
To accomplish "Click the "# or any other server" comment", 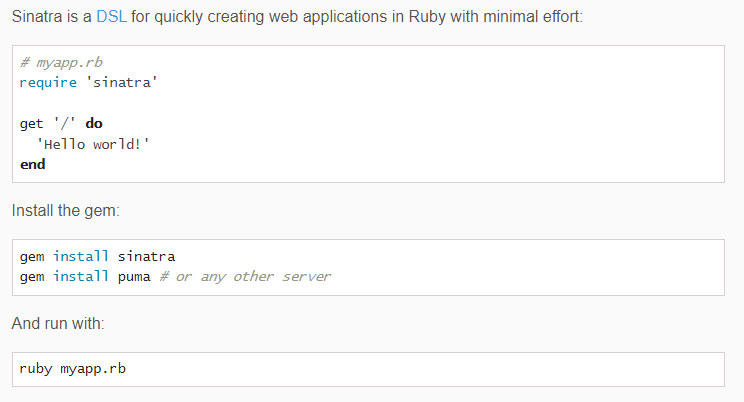I will 245,276.
